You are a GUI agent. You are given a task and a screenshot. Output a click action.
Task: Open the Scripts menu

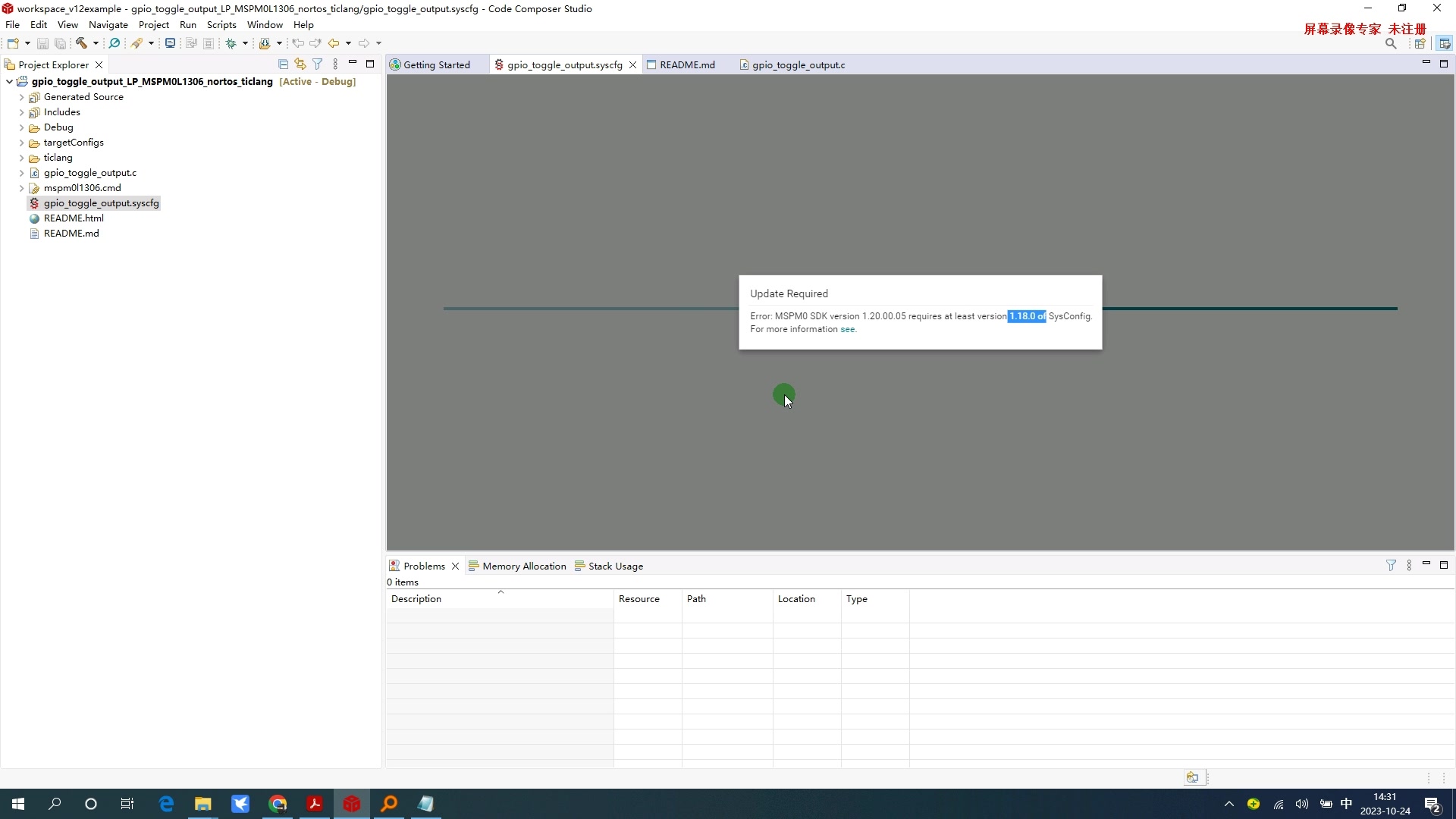(x=221, y=25)
